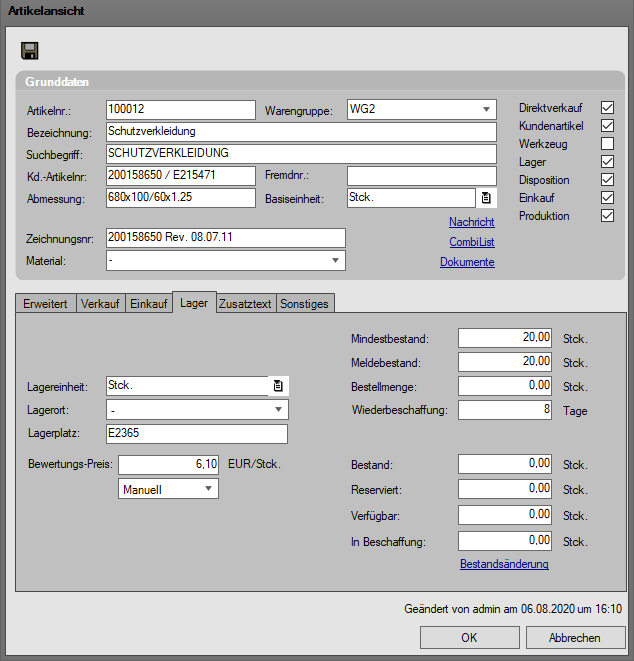The height and width of the screenshot is (661, 634).
Task: Focus the Zeichnungsnr field
Action: [x=226, y=238]
